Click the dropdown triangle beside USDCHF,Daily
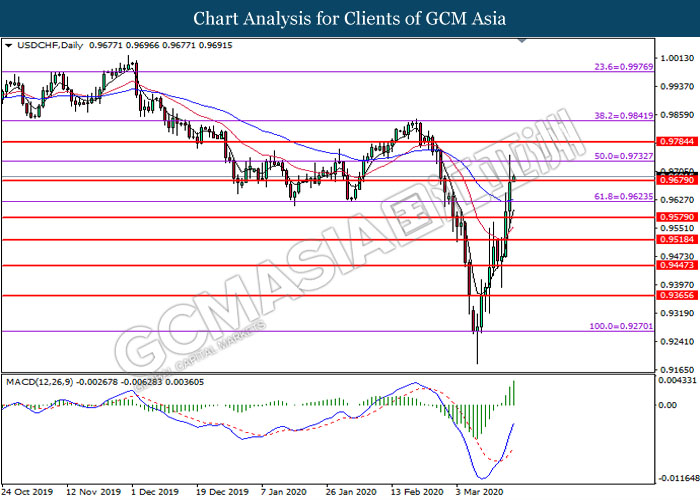This screenshot has height=500, width=700. (x=8, y=45)
